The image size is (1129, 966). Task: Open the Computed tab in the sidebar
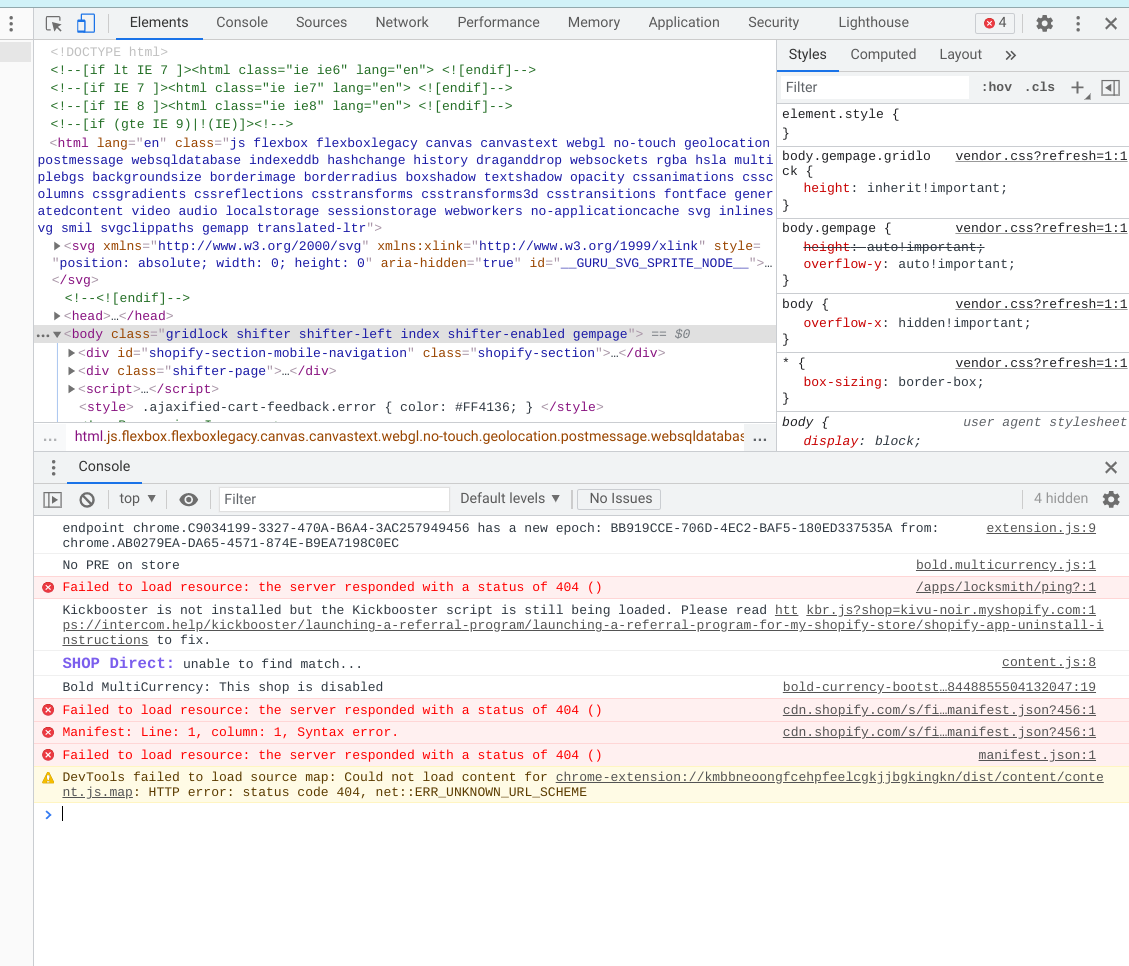click(x=882, y=55)
